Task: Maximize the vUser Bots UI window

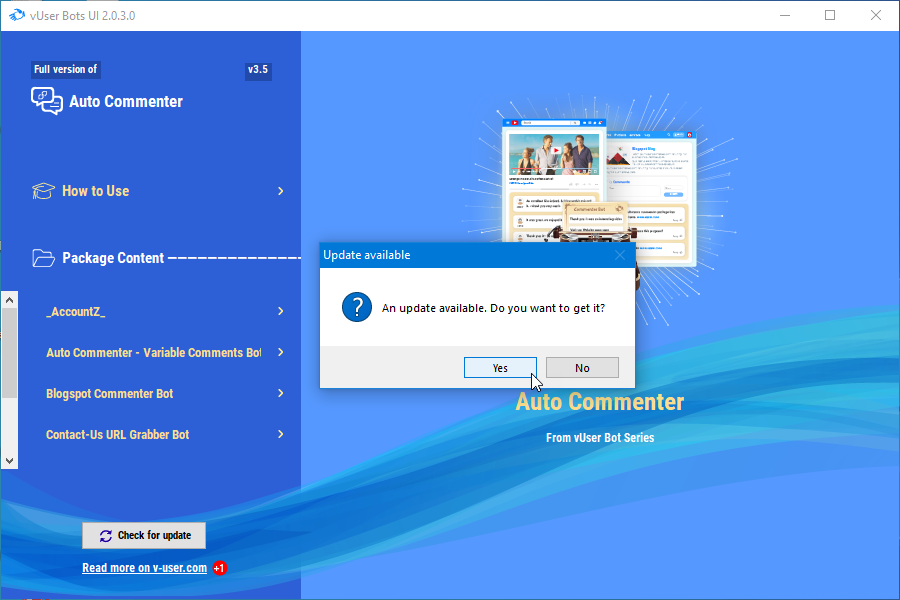Action: coord(830,16)
